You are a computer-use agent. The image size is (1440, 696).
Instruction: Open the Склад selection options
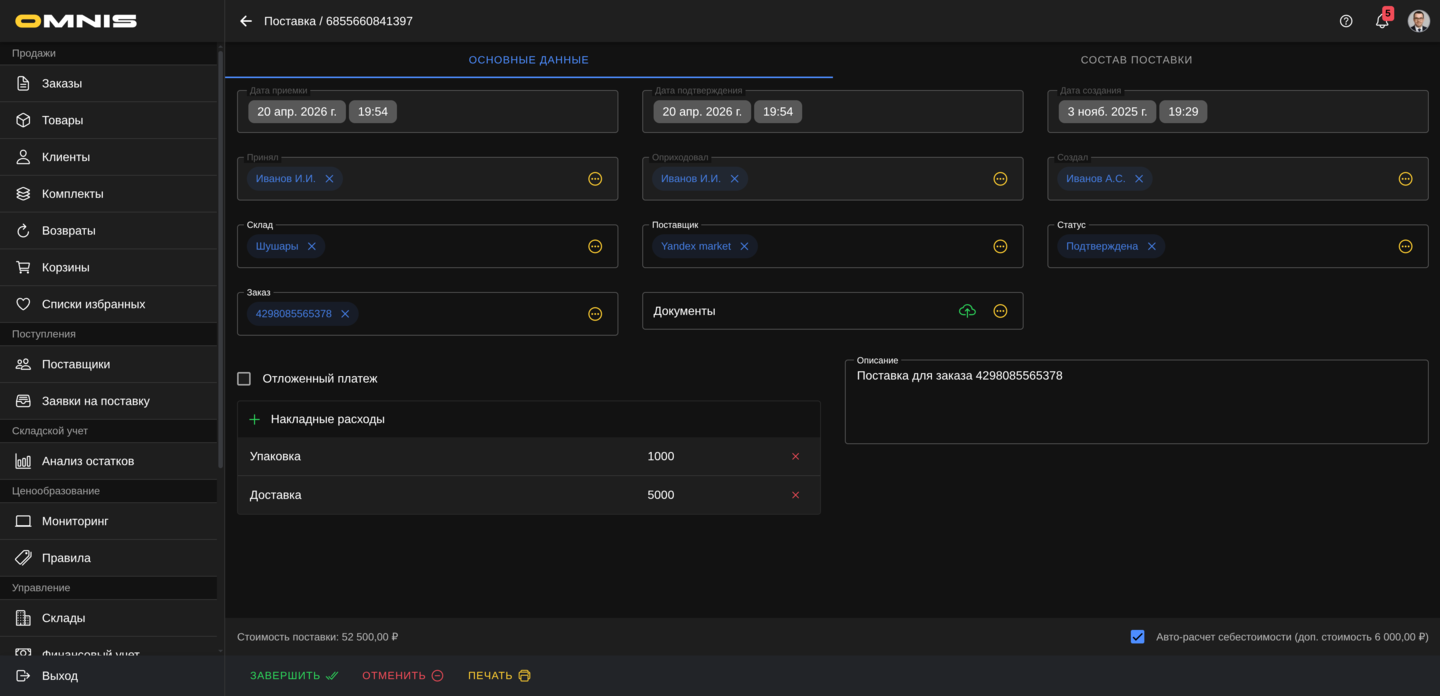tap(595, 247)
